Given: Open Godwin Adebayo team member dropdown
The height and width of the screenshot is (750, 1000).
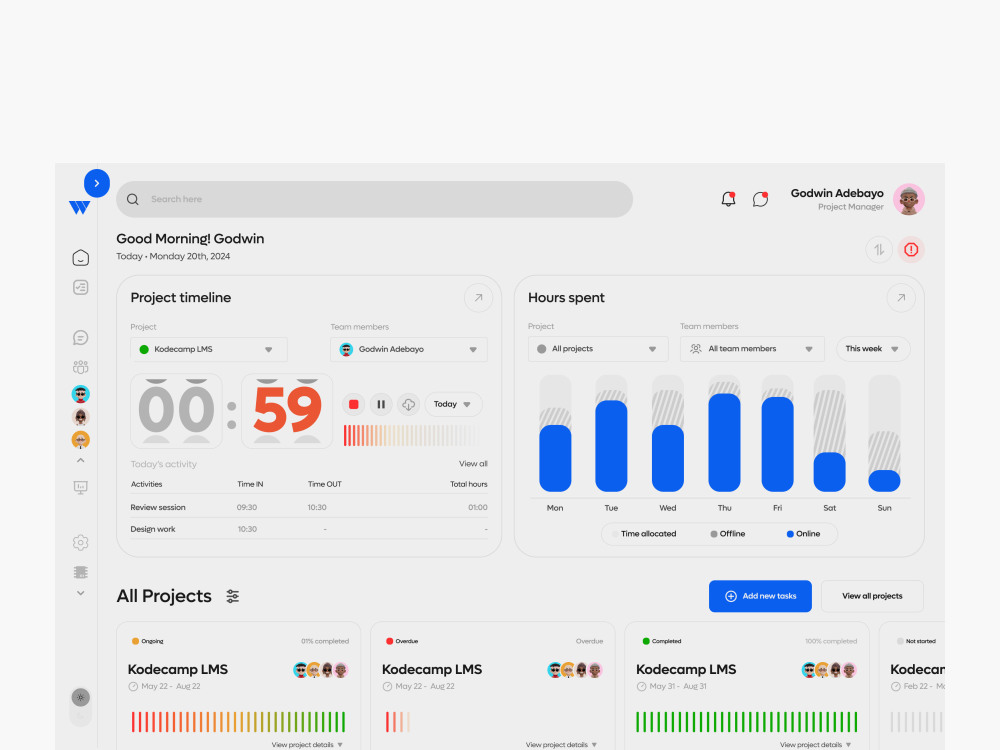Looking at the screenshot, I should pyautogui.click(x=409, y=349).
